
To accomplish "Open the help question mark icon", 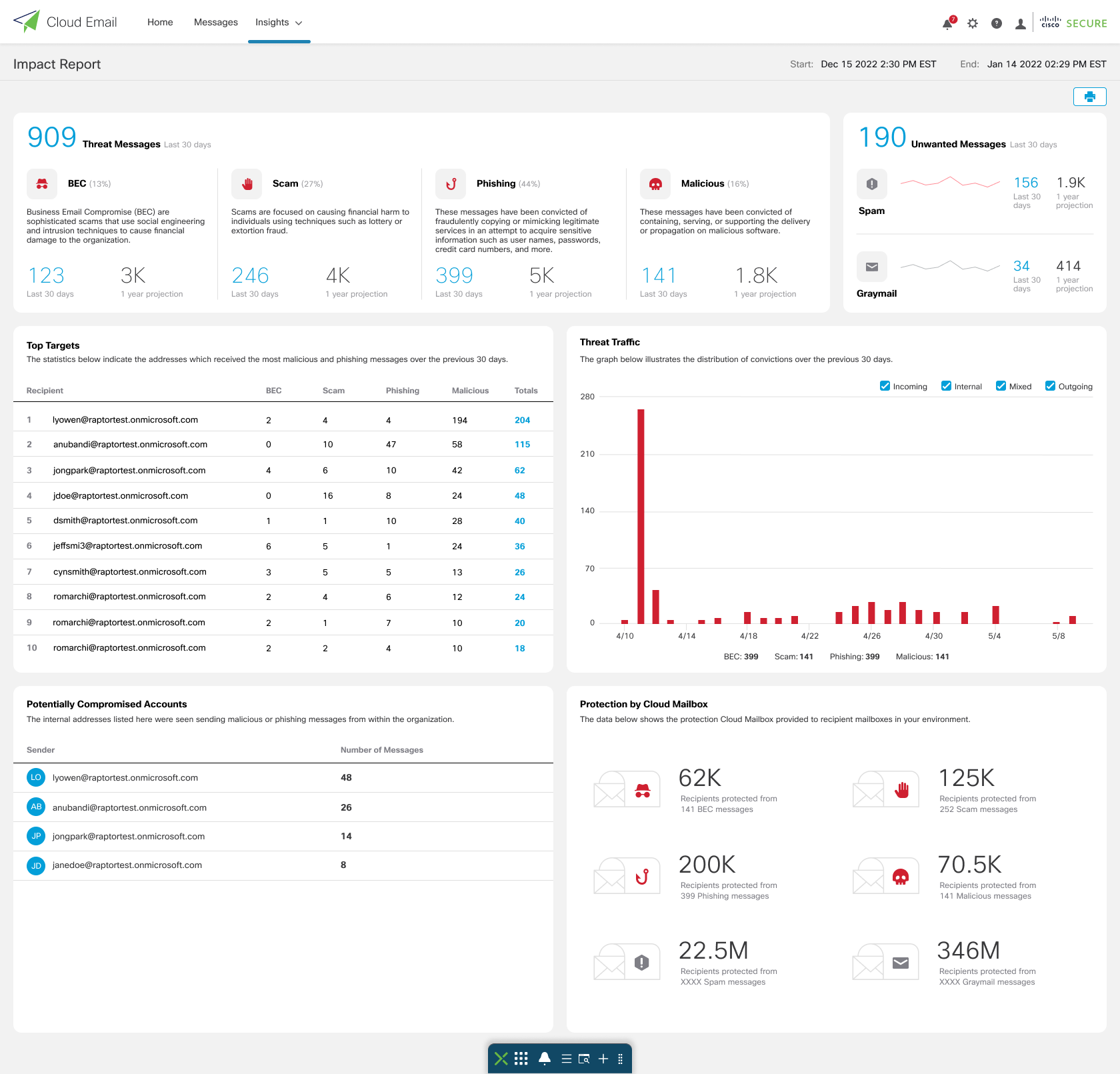I will click(997, 23).
